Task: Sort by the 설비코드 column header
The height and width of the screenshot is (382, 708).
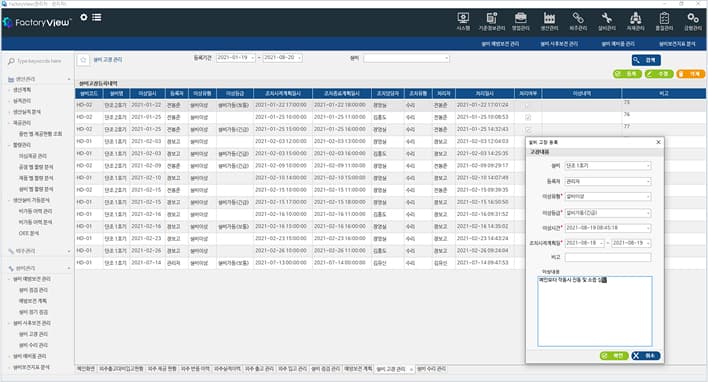Action: (89, 93)
